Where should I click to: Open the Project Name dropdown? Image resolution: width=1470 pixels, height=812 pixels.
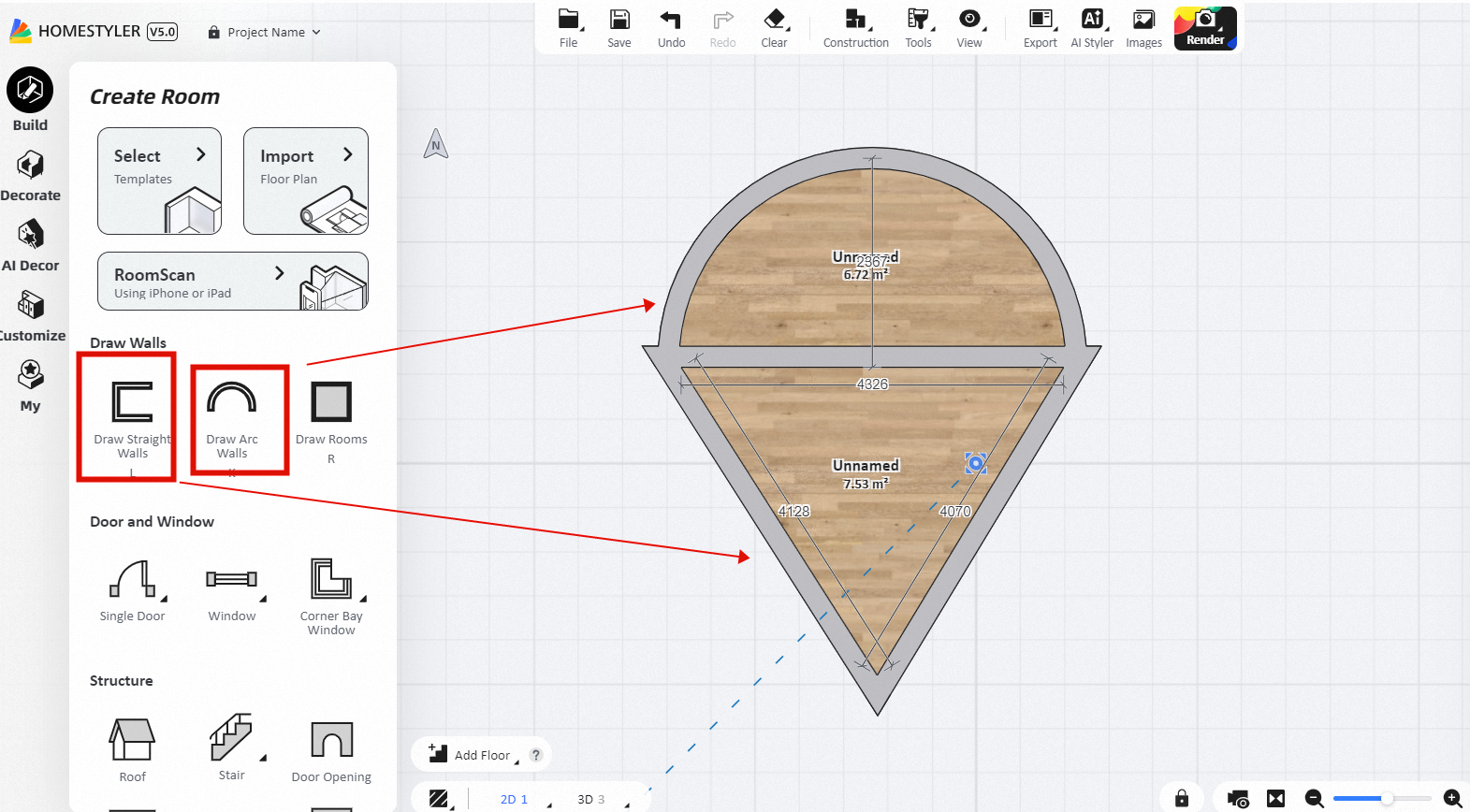click(265, 32)
